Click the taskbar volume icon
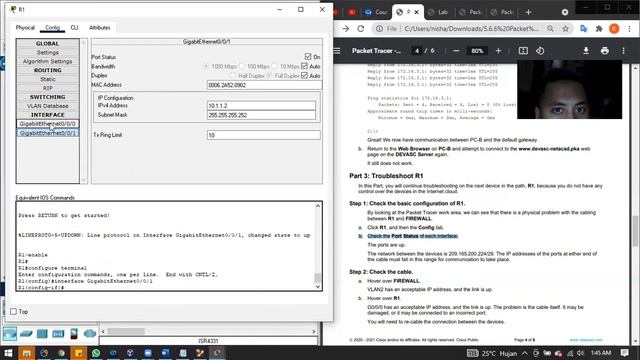Image resolution: width=640 pixels, height=360 pixels. (580, 353)
